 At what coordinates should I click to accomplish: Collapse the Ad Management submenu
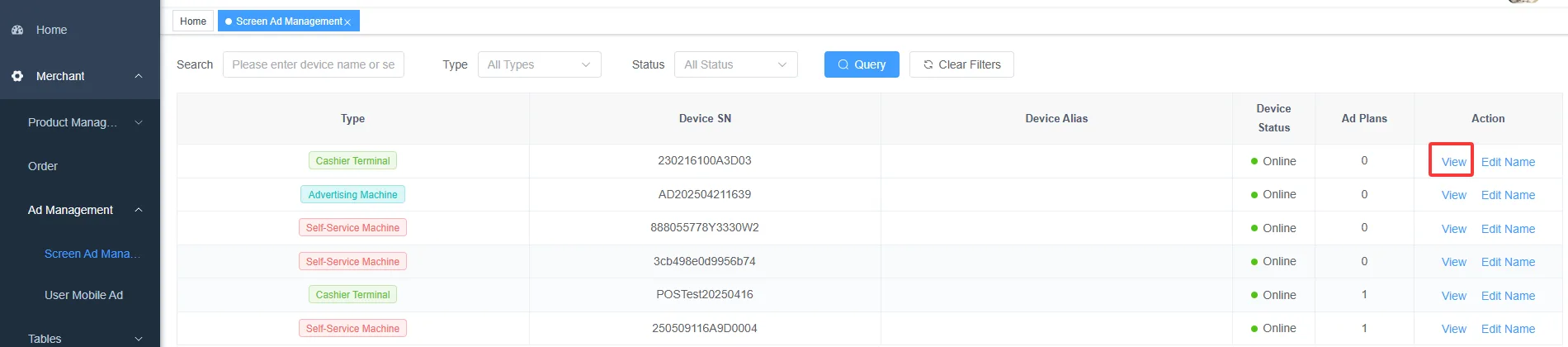pyautogui.click(x=139, y=210)
